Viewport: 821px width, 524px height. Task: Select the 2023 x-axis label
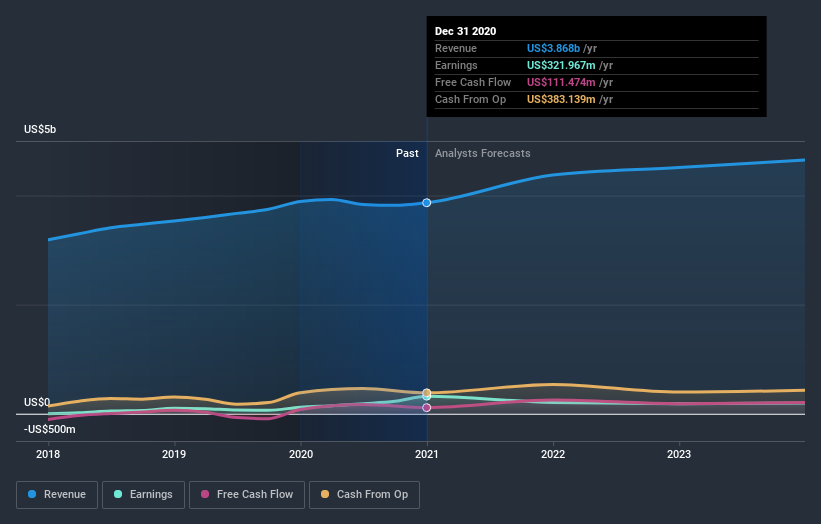pyautogui.click(x=679, y=454)
